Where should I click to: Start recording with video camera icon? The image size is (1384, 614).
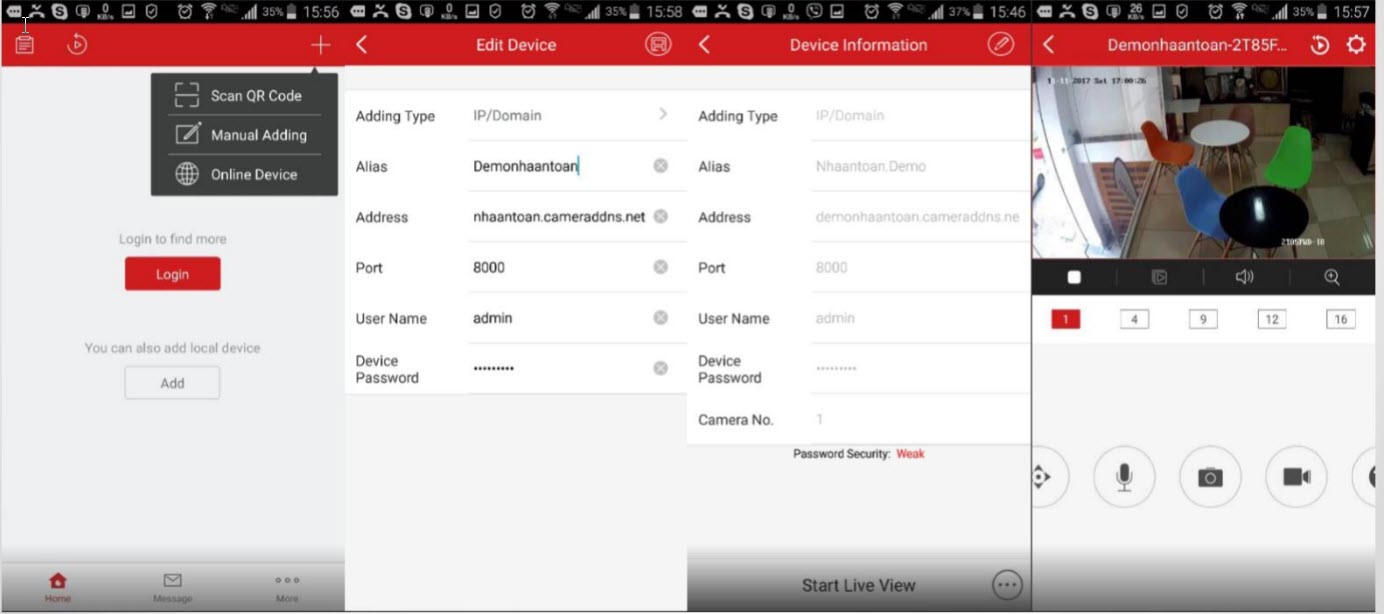click(x=1296, y=477)
